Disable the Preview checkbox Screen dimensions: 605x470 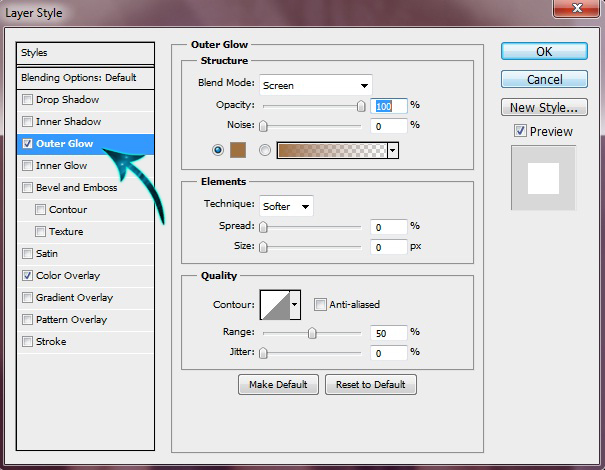520,131
